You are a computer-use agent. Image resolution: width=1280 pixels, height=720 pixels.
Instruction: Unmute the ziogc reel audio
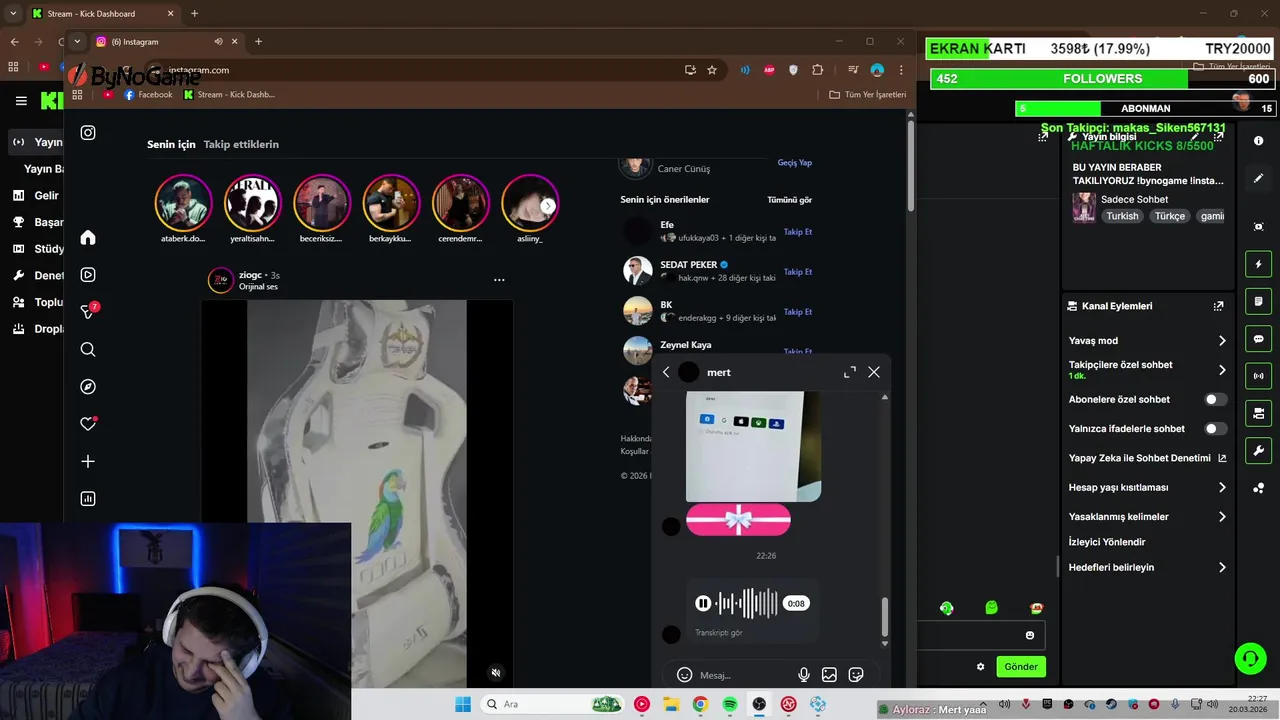click(495, 673)
